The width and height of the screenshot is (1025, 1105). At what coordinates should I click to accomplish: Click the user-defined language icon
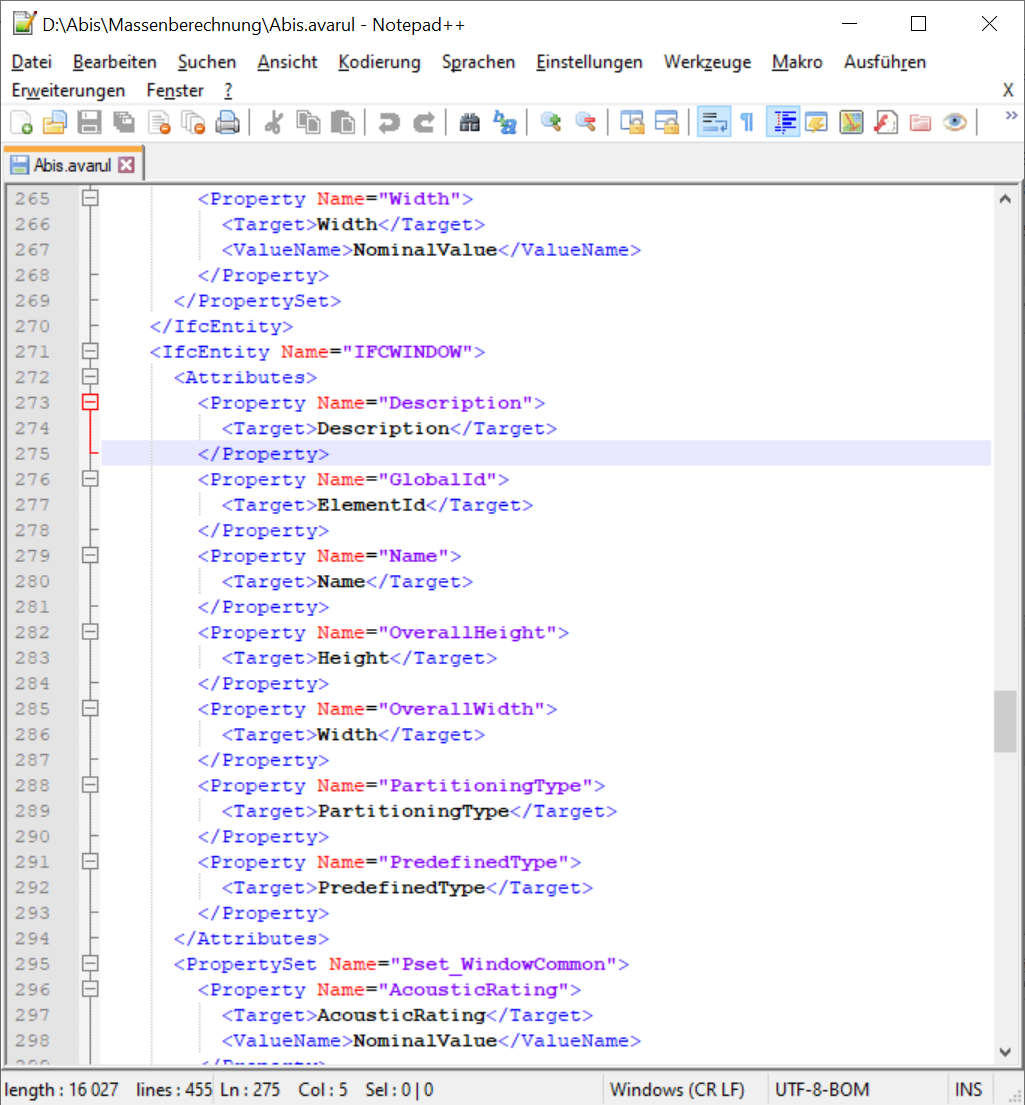[816, 123]
